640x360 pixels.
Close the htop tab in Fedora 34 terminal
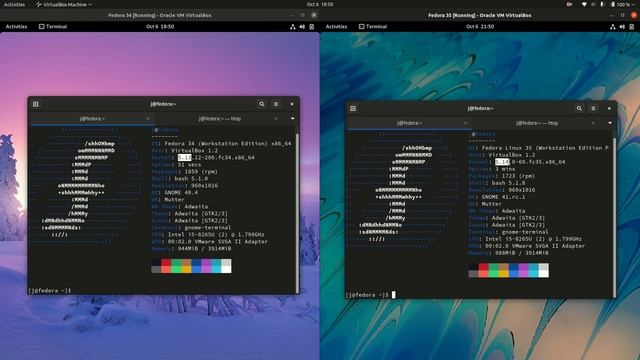[x=276, y=119]
